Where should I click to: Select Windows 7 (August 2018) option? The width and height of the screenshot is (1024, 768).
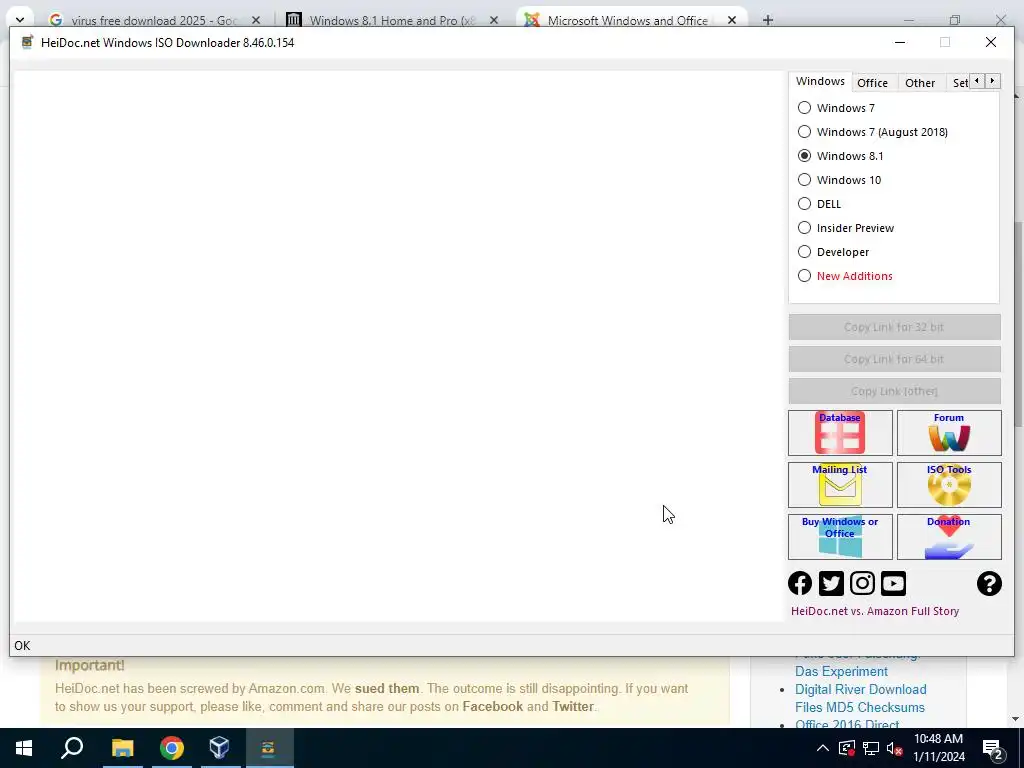[x=805, y=132]
